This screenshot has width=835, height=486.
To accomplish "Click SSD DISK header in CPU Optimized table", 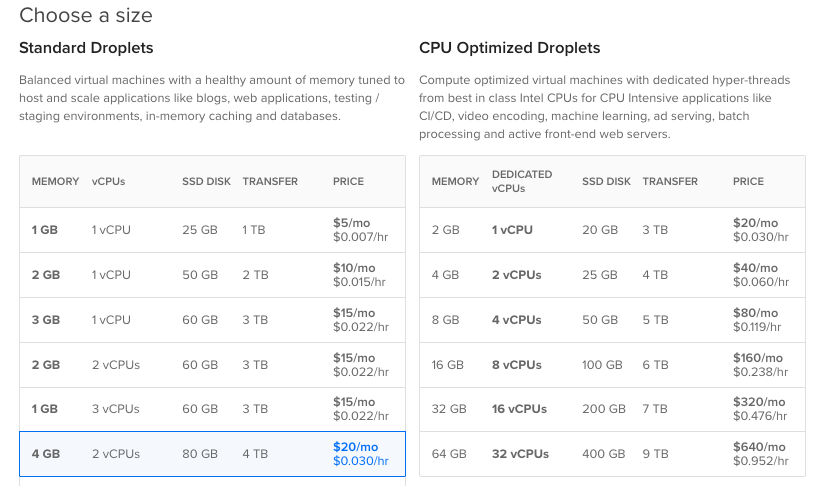I will point(606,182).
